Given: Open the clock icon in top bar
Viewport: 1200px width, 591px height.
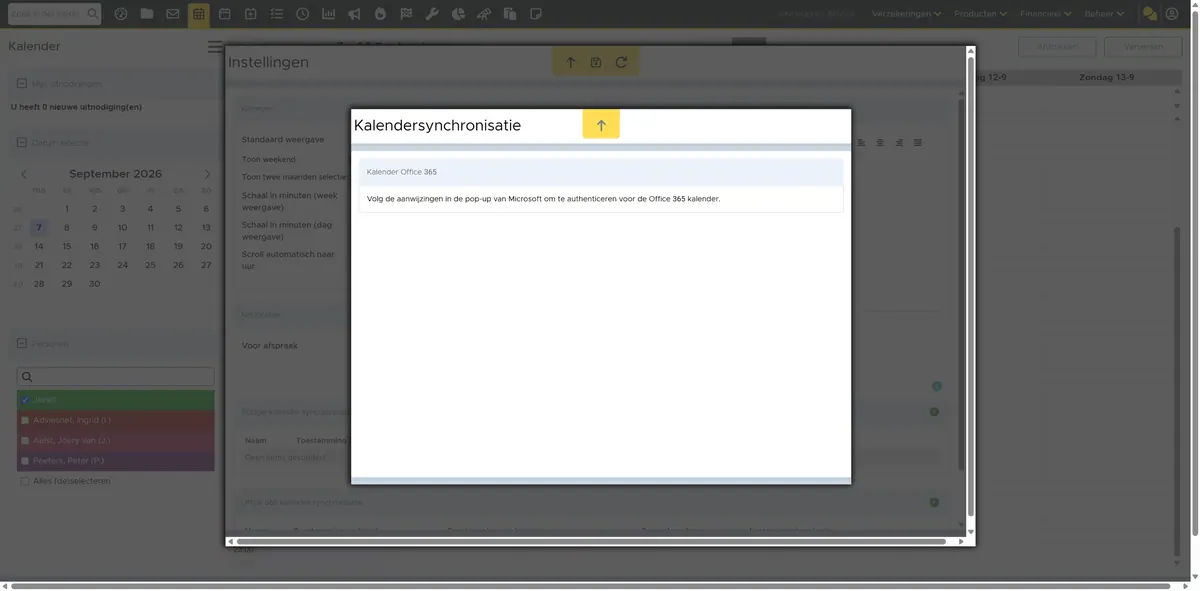Looking at the screenshot, I should coord(302,14).
